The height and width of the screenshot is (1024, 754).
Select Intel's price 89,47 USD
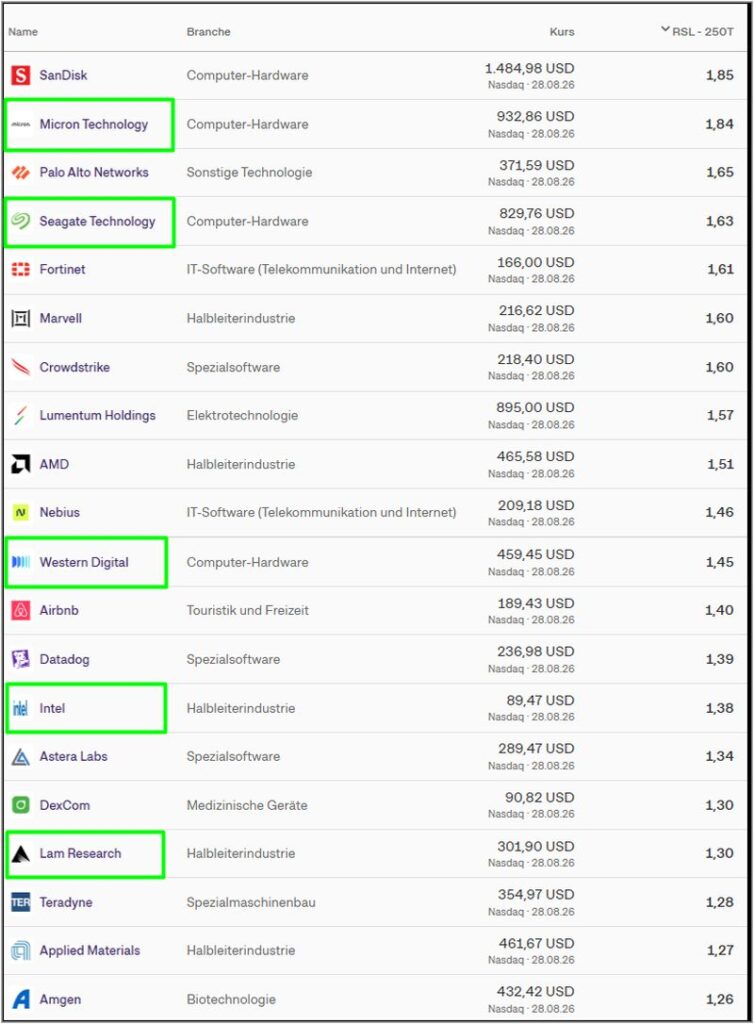click(541, 701)
